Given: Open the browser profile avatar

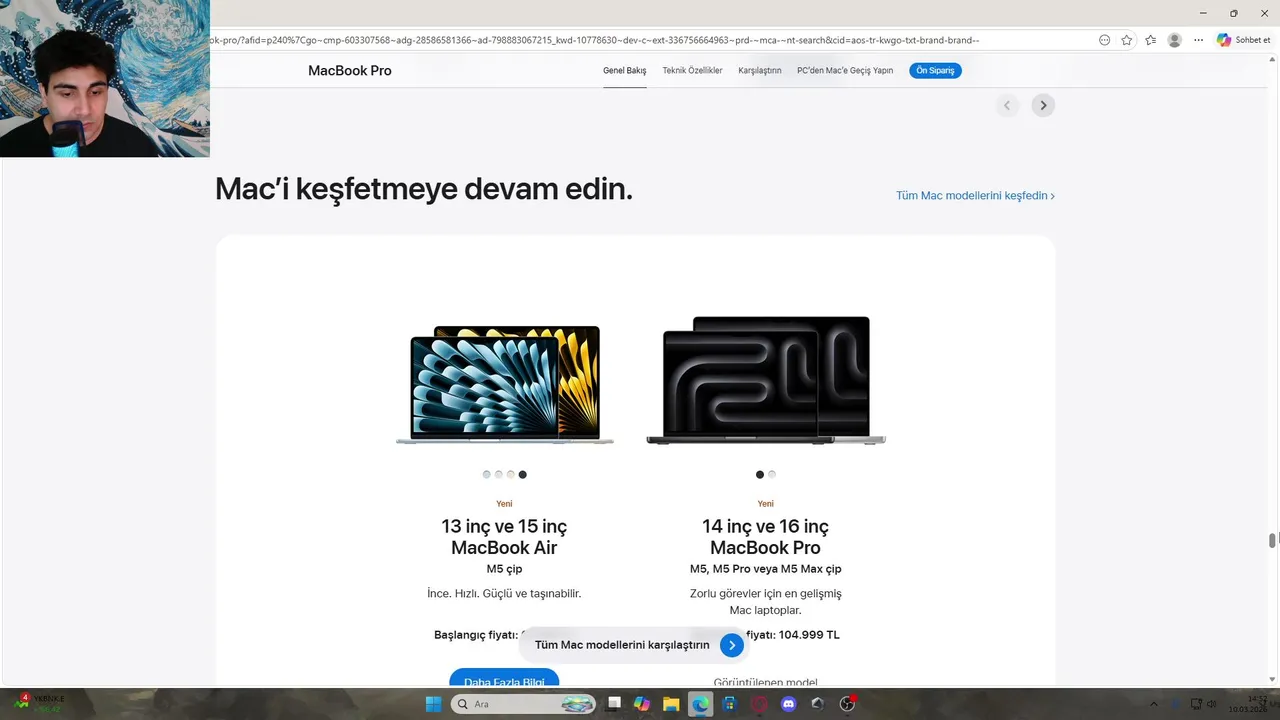Looking at the screenshot, I should pos(1174,40).
